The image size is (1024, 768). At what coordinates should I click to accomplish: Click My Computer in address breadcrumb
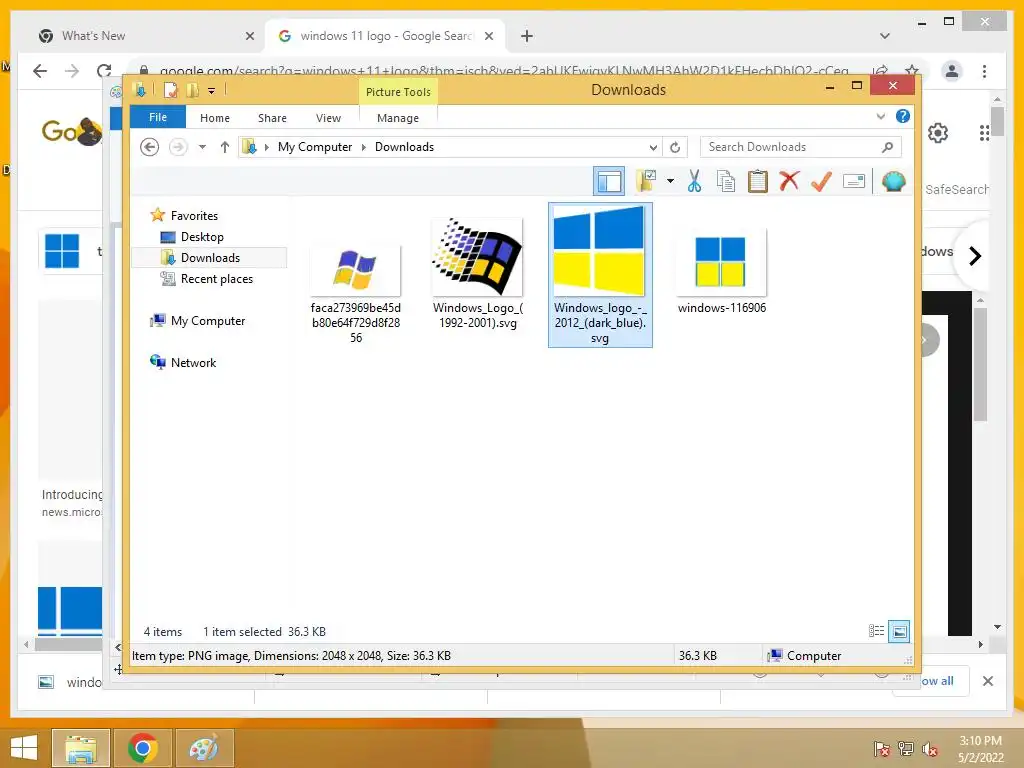point(315,147)
